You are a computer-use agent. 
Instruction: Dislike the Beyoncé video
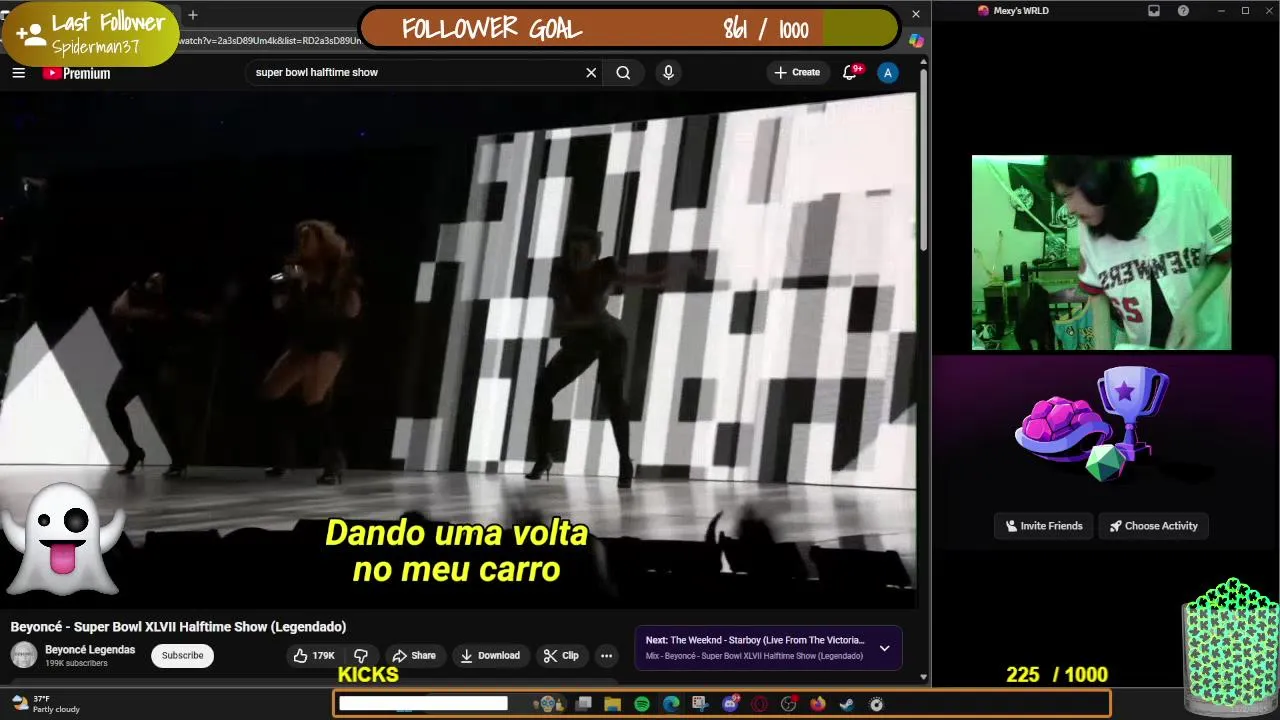(361, 656)
